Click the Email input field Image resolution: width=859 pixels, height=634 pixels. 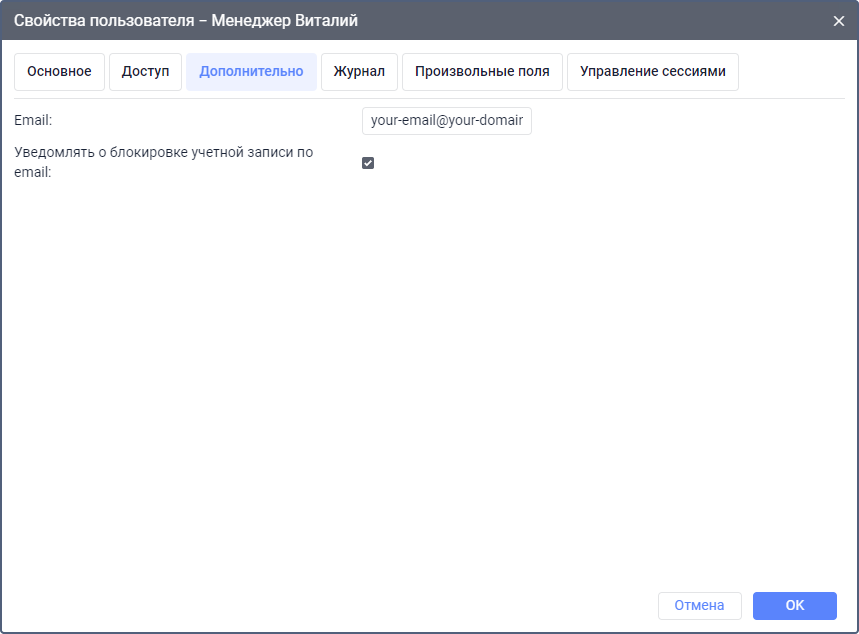click(446, 121)
